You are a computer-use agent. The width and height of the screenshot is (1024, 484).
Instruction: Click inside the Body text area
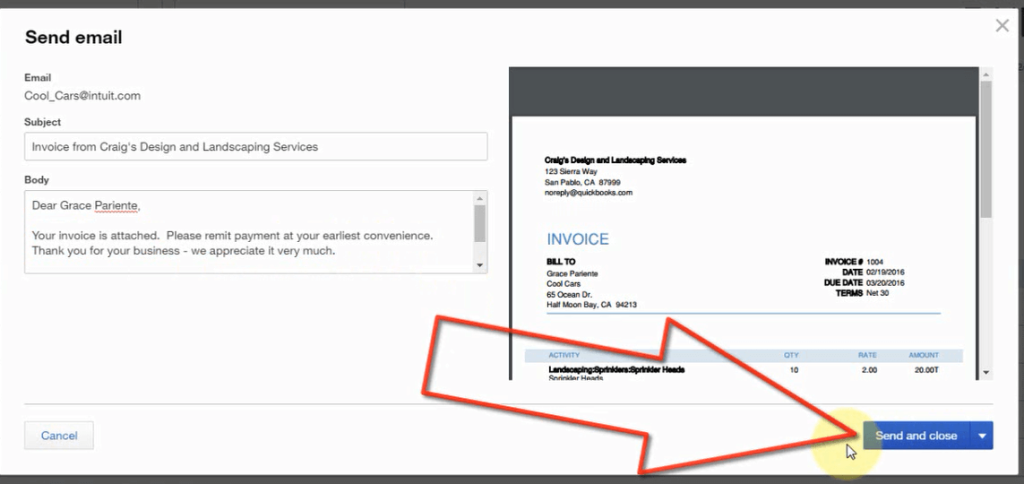(x=249, y=232)
